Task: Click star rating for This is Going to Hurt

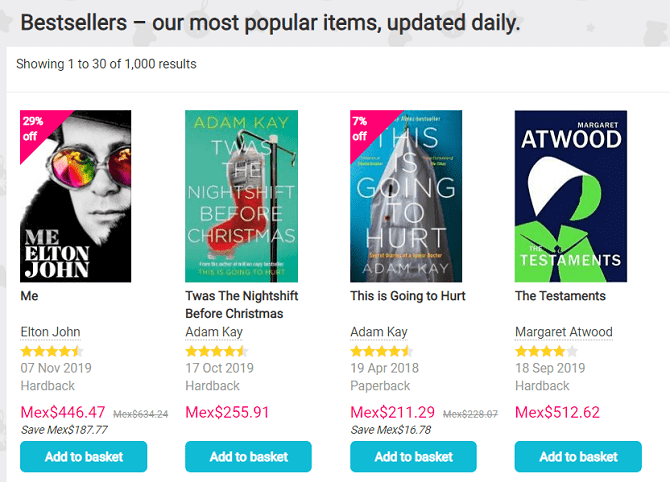Action: click(x=381, y=351)
